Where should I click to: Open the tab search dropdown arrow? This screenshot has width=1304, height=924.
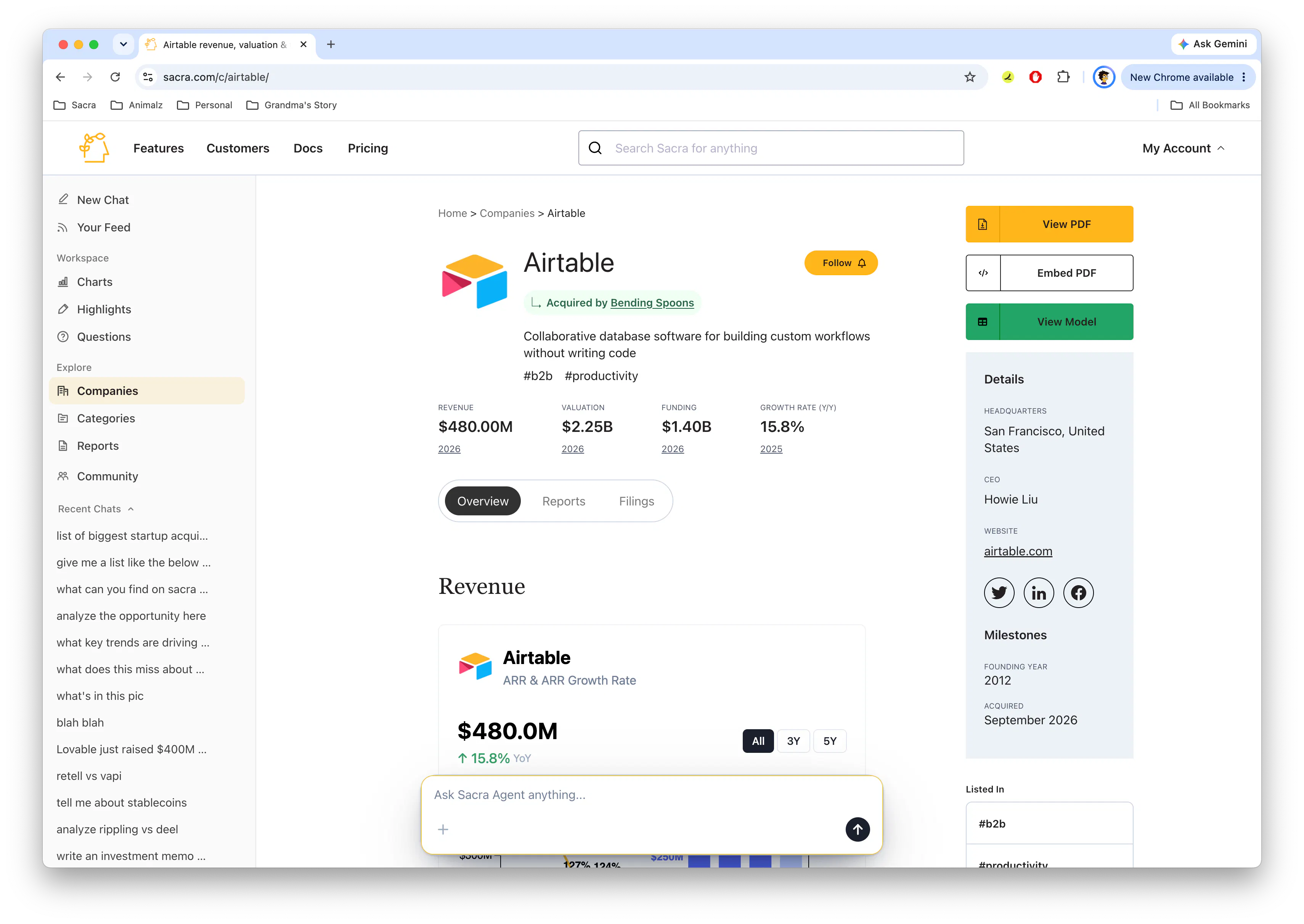124,44
